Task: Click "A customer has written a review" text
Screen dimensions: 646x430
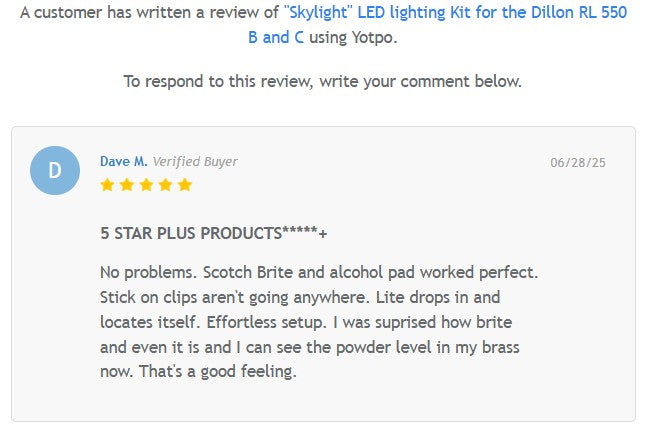Action: (150, 16)
